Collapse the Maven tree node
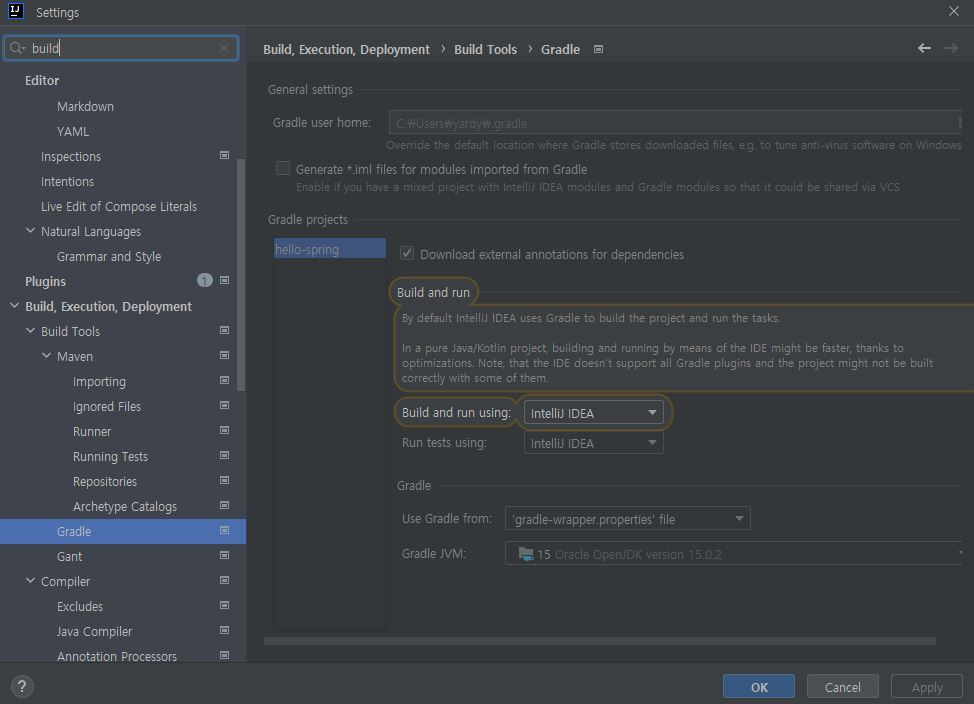 (46, 355)
